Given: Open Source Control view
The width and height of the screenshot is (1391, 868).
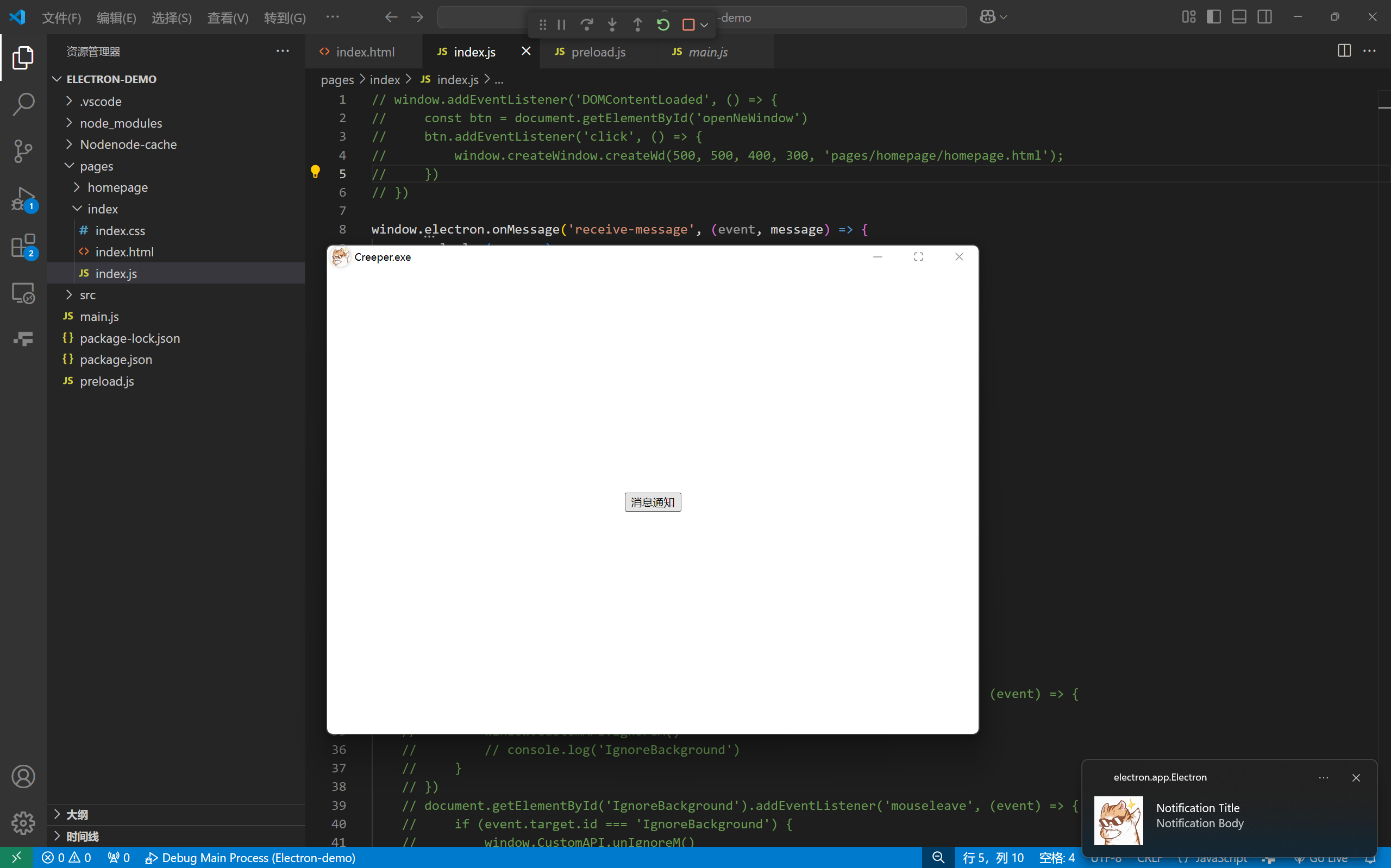Looking at the screenshot, I should 23,151.
